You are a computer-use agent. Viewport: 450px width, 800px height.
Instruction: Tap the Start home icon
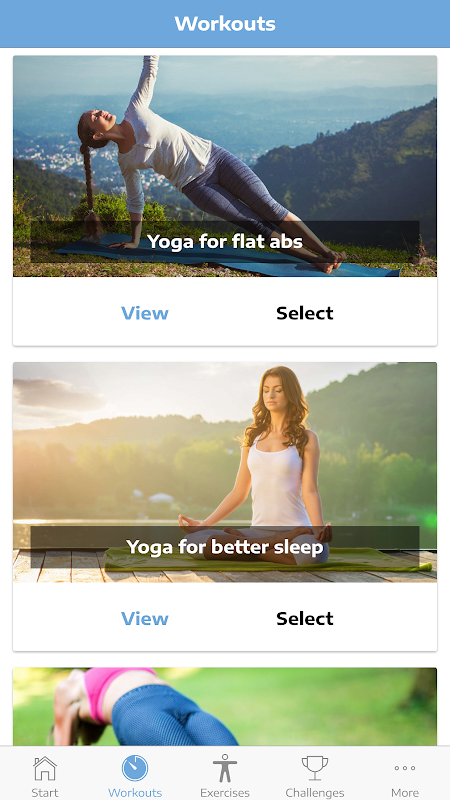click(45, 768)
